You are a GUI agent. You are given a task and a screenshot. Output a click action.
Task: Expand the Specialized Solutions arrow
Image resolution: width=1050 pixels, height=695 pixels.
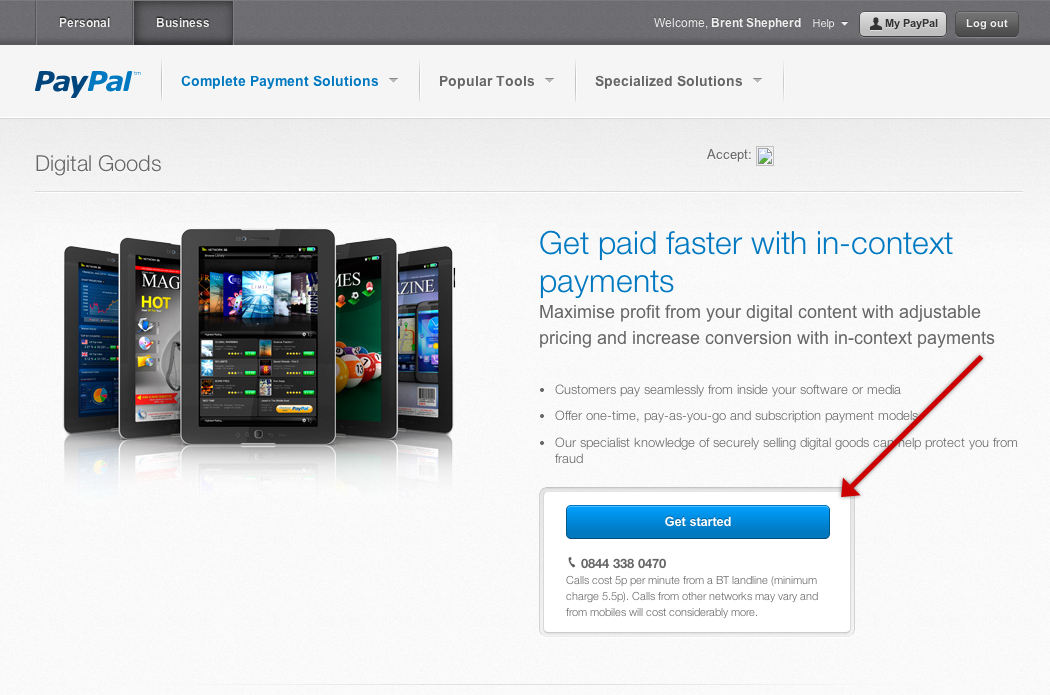click(757, 80)
